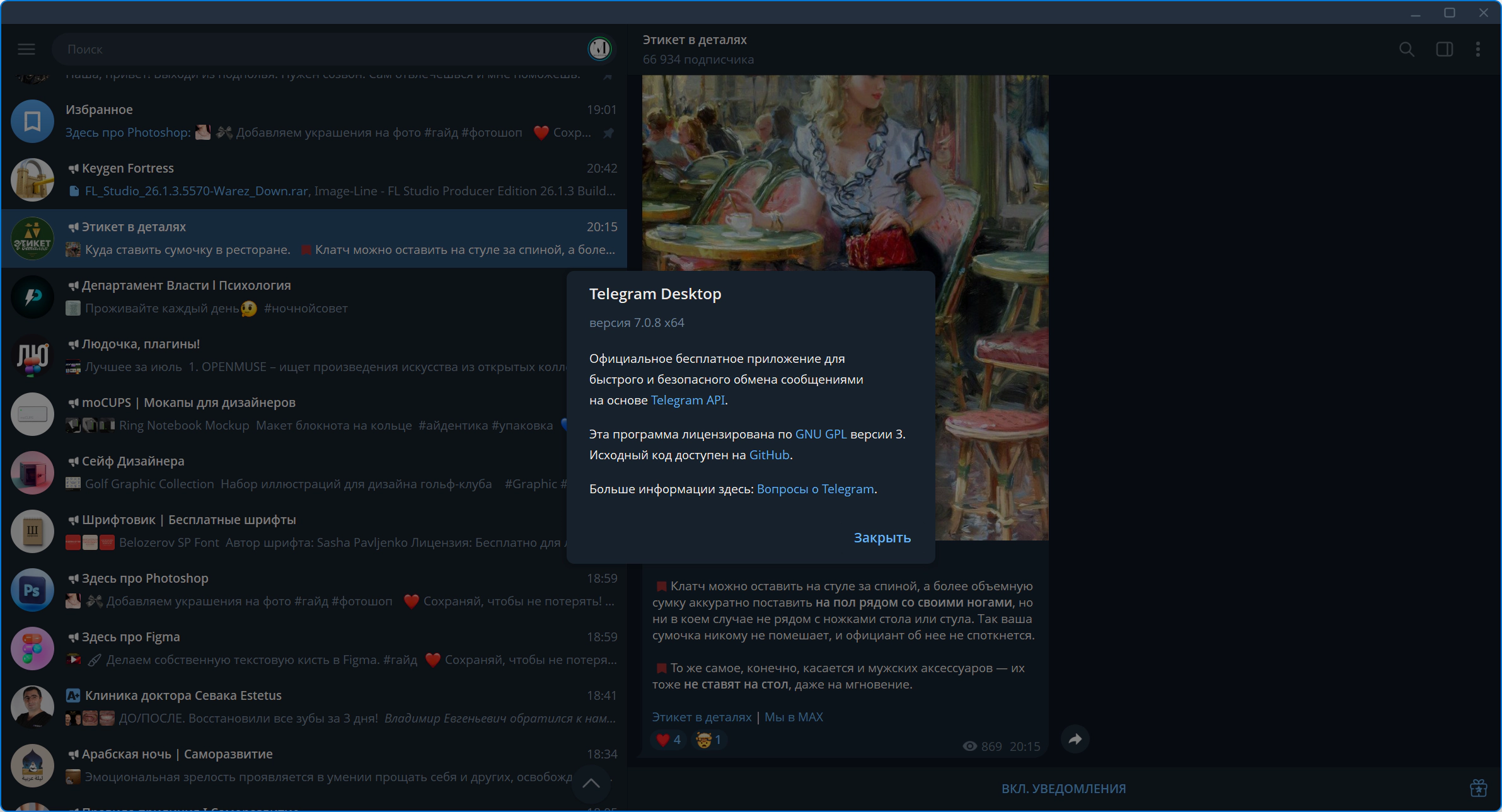Open the Департамент Власти | Психология chat
Viewport: 1502px width, 812px height.
tap(314, 297)
